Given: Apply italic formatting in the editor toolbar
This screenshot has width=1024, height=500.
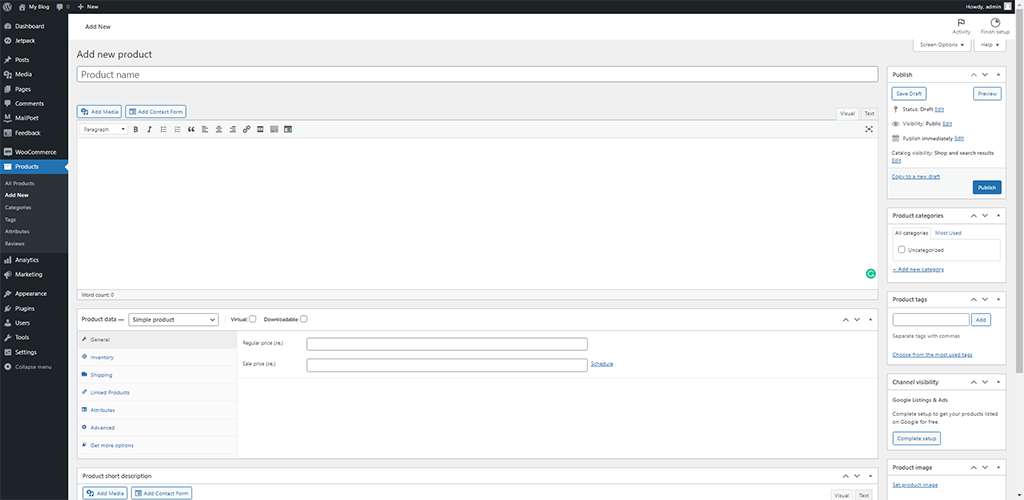Looking at the screenshot, I should click(149, 129).
